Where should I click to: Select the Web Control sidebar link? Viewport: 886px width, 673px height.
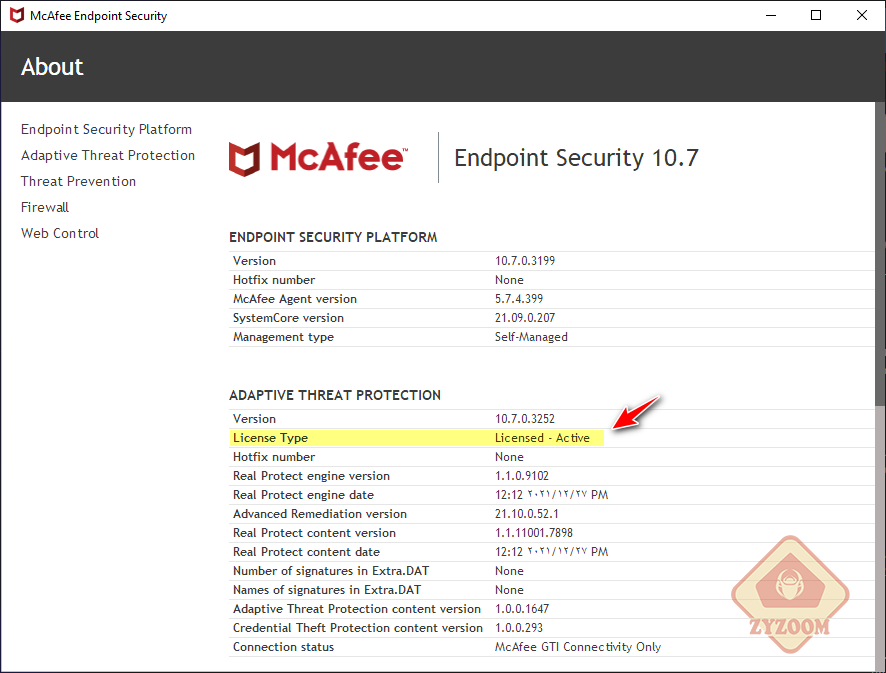tap(60, 233)
